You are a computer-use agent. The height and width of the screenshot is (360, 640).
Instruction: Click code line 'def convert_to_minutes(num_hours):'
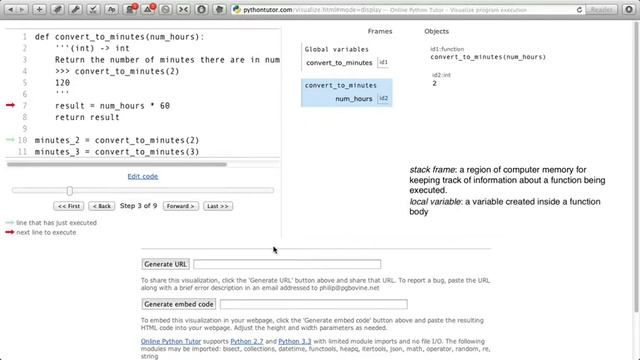[x=119, y=37]
